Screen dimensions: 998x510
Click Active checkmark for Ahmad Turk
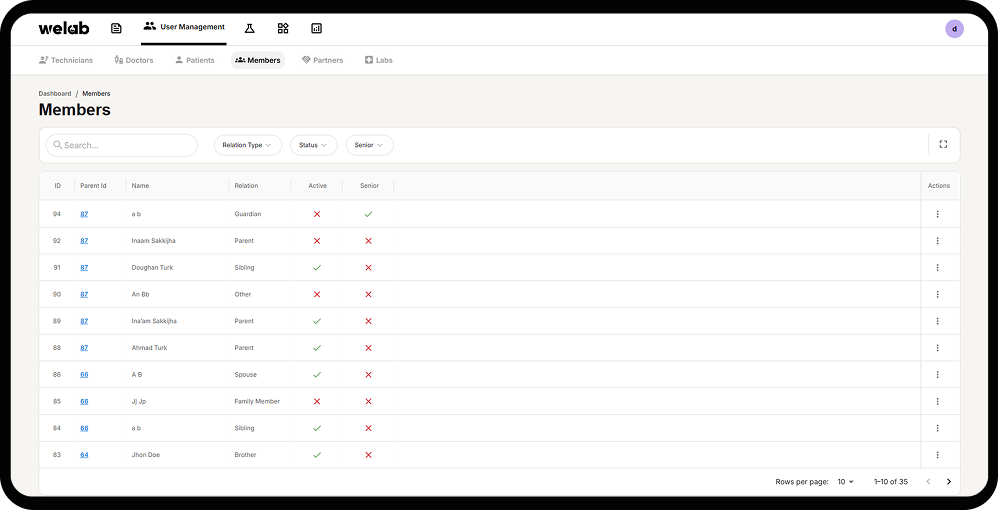317,348
